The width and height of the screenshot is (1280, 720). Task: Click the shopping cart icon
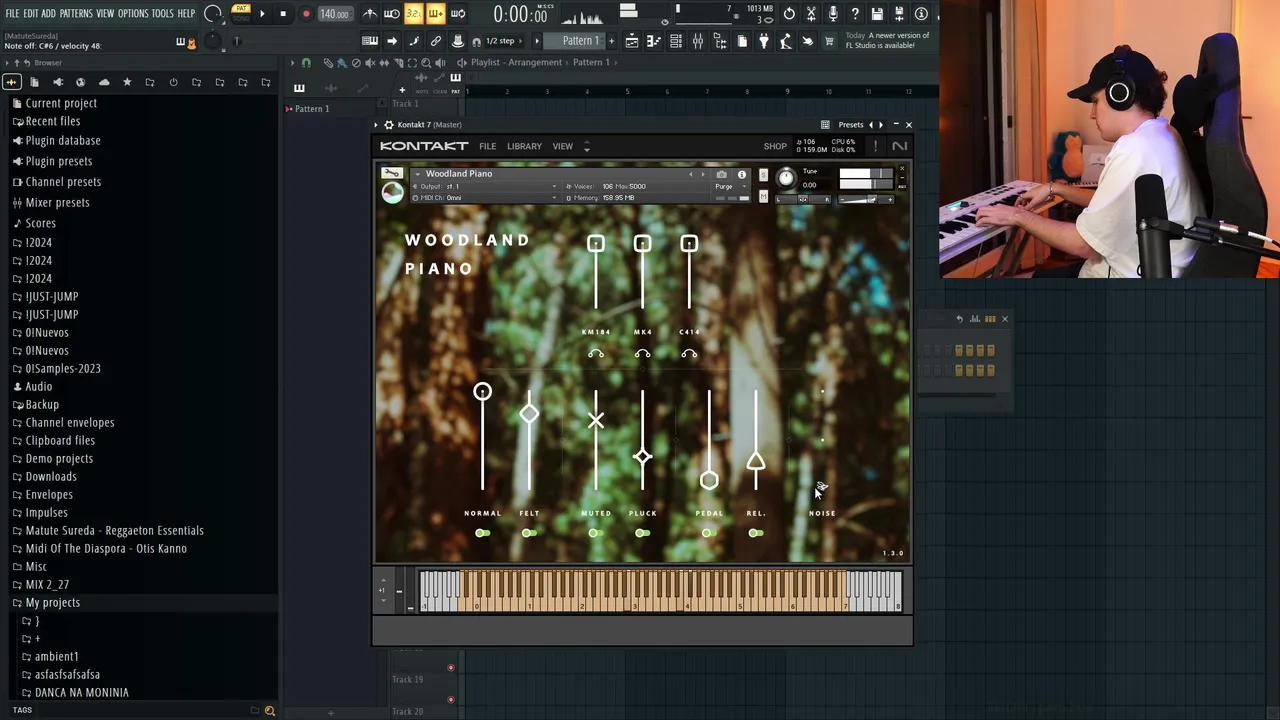[x=829, y=41]
